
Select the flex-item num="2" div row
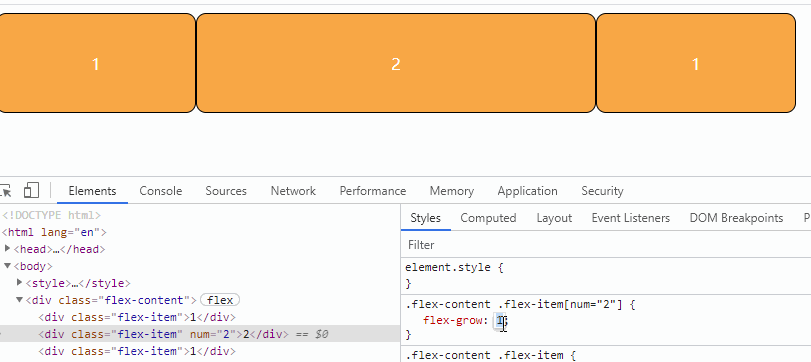200,334
